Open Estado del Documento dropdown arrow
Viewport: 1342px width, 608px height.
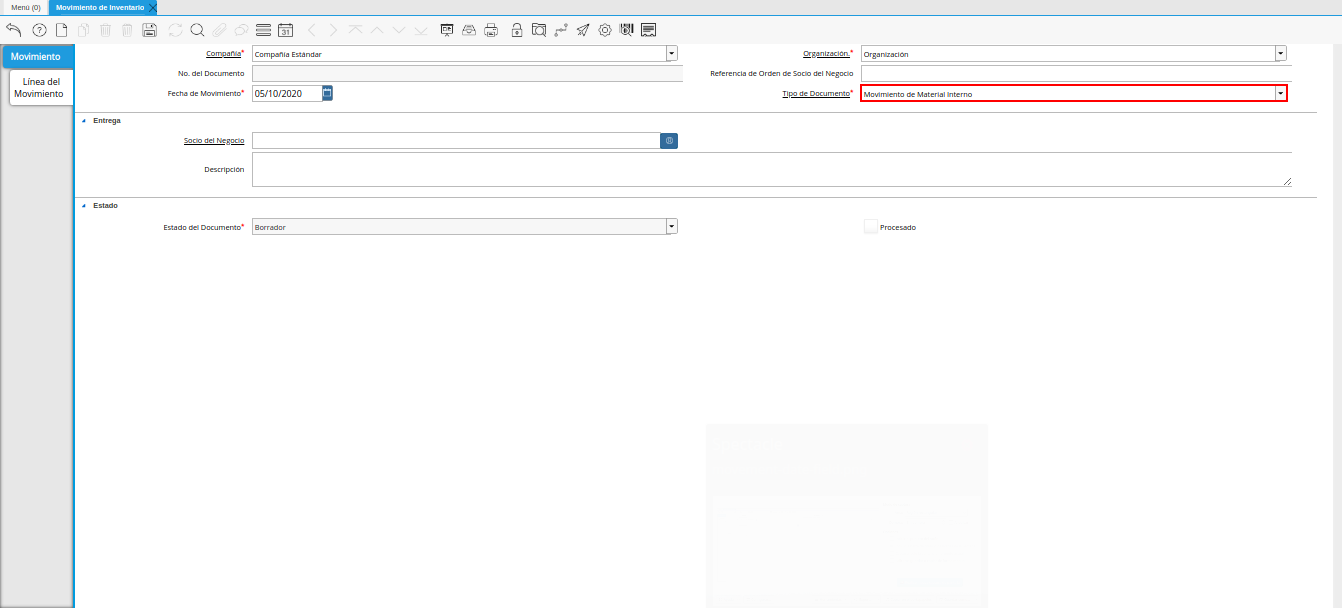point(672,227)
